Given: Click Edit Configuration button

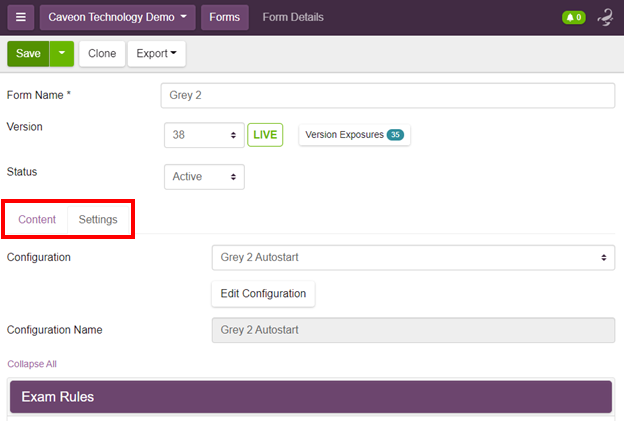Looking at the screenshot, I should point(263,294).
